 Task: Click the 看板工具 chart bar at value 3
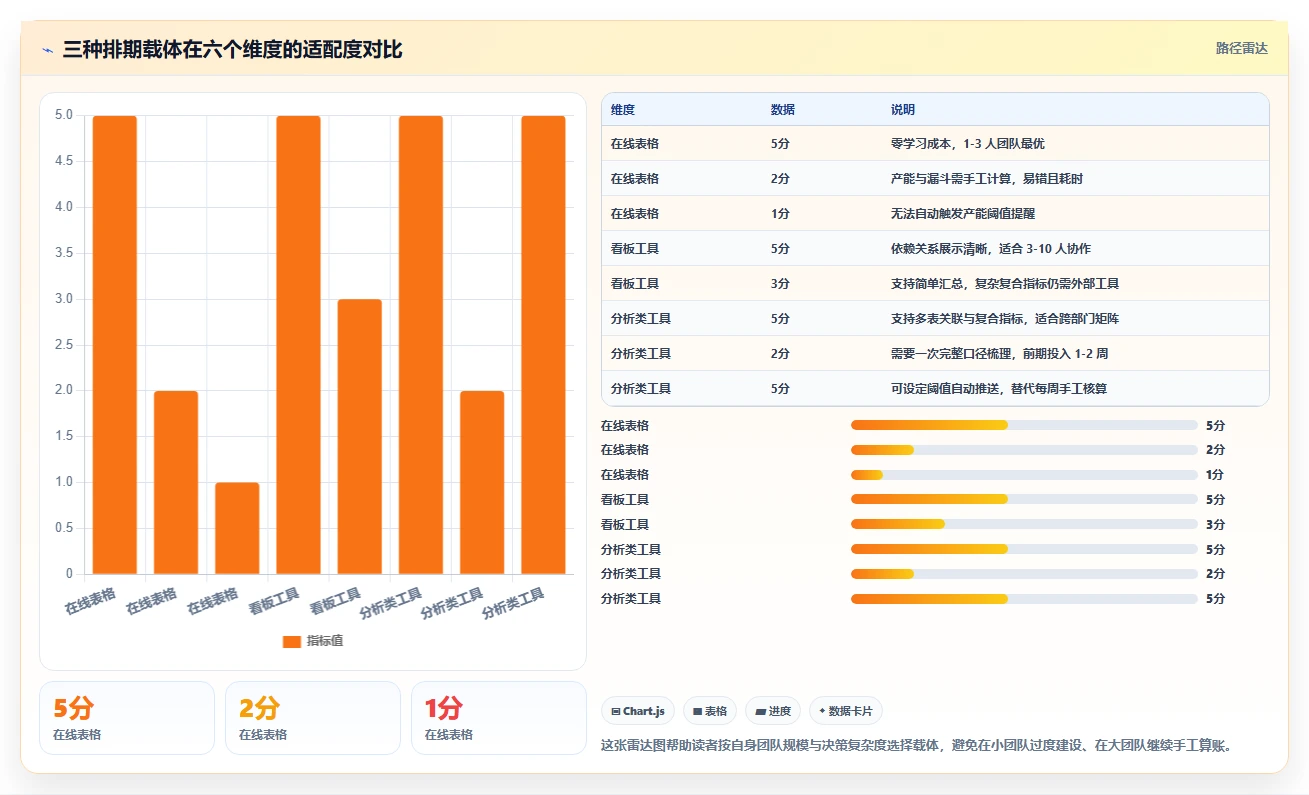[360, 437]
